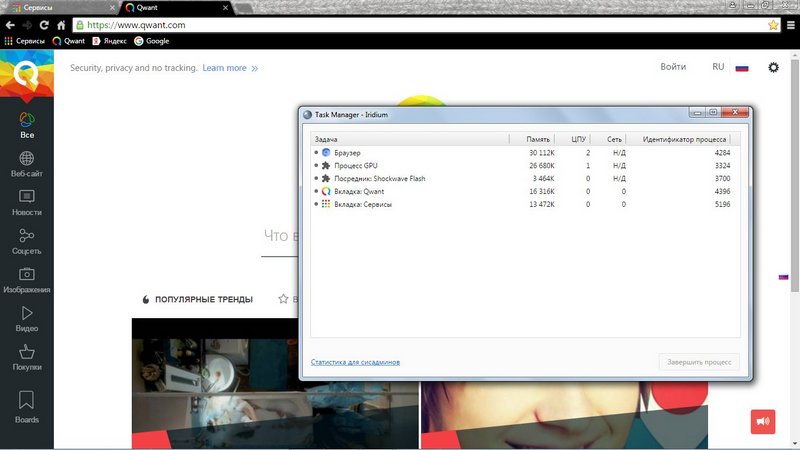Open the smiling face trend thumbnail
The width and height of the screenshot is (800, 450).
(x=564, y=415)
